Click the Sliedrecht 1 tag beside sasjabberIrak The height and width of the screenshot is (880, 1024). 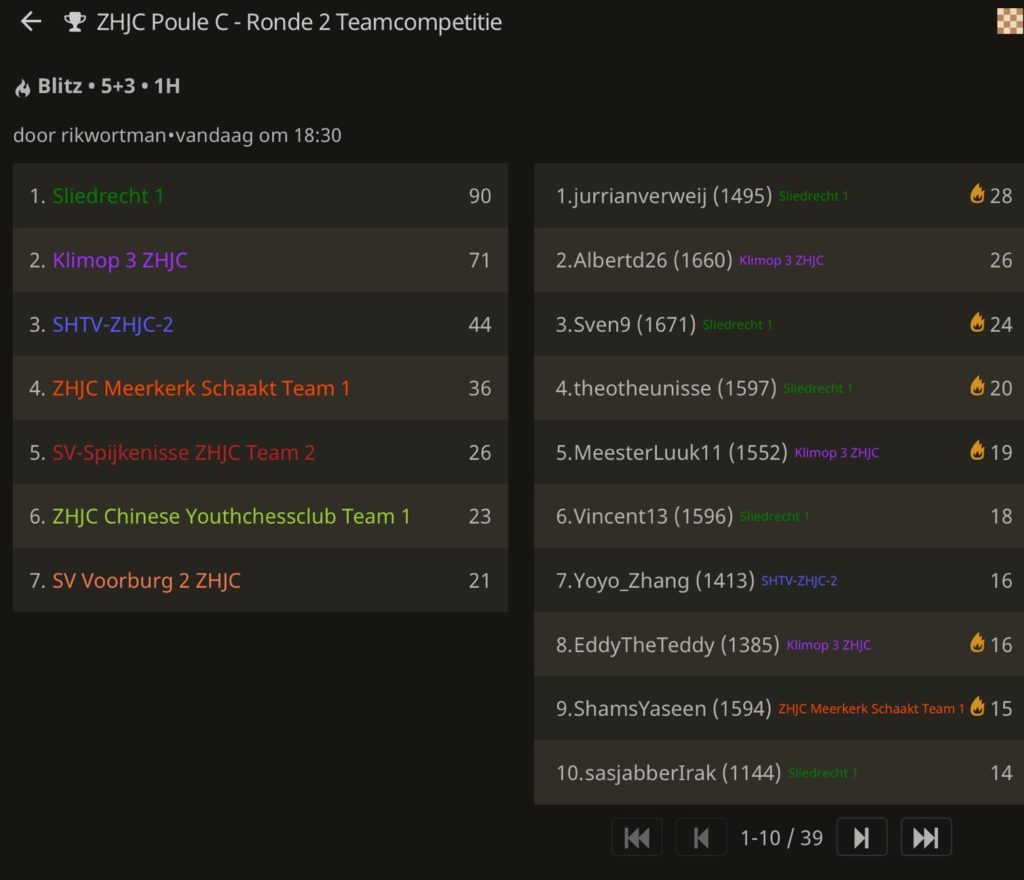[823, 773]
